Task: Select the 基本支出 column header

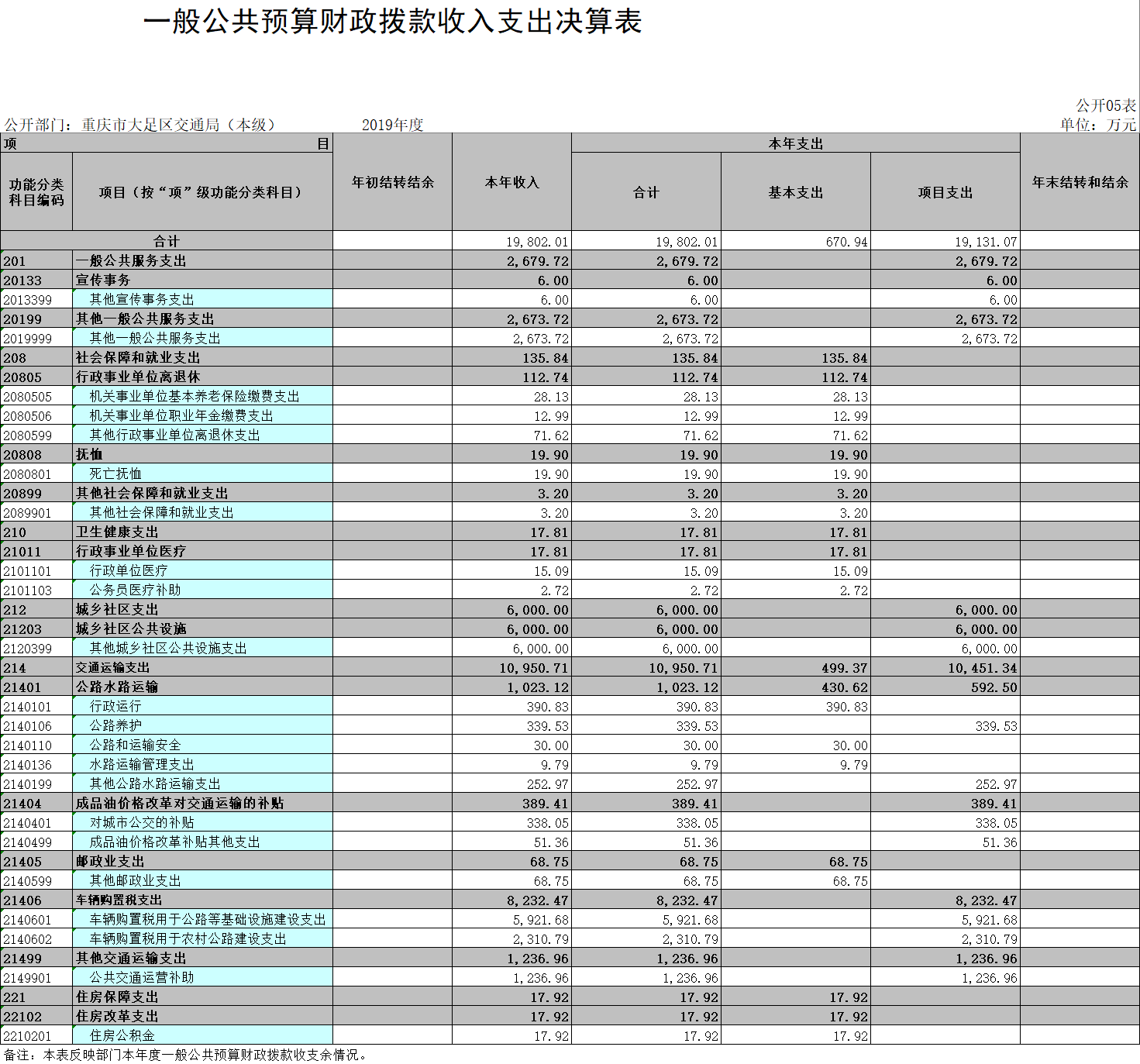Action: pyautogui.click(x=796, y=192)
